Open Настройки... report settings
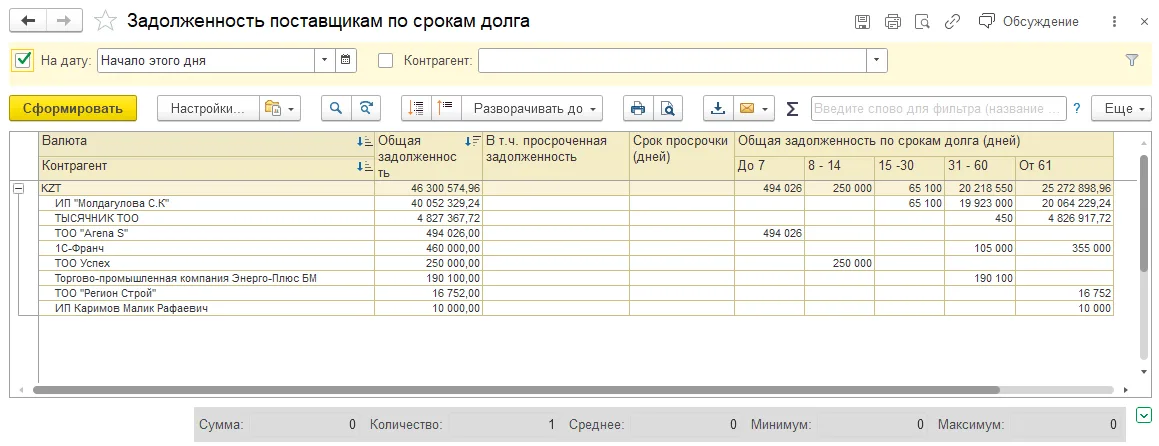 208,109
